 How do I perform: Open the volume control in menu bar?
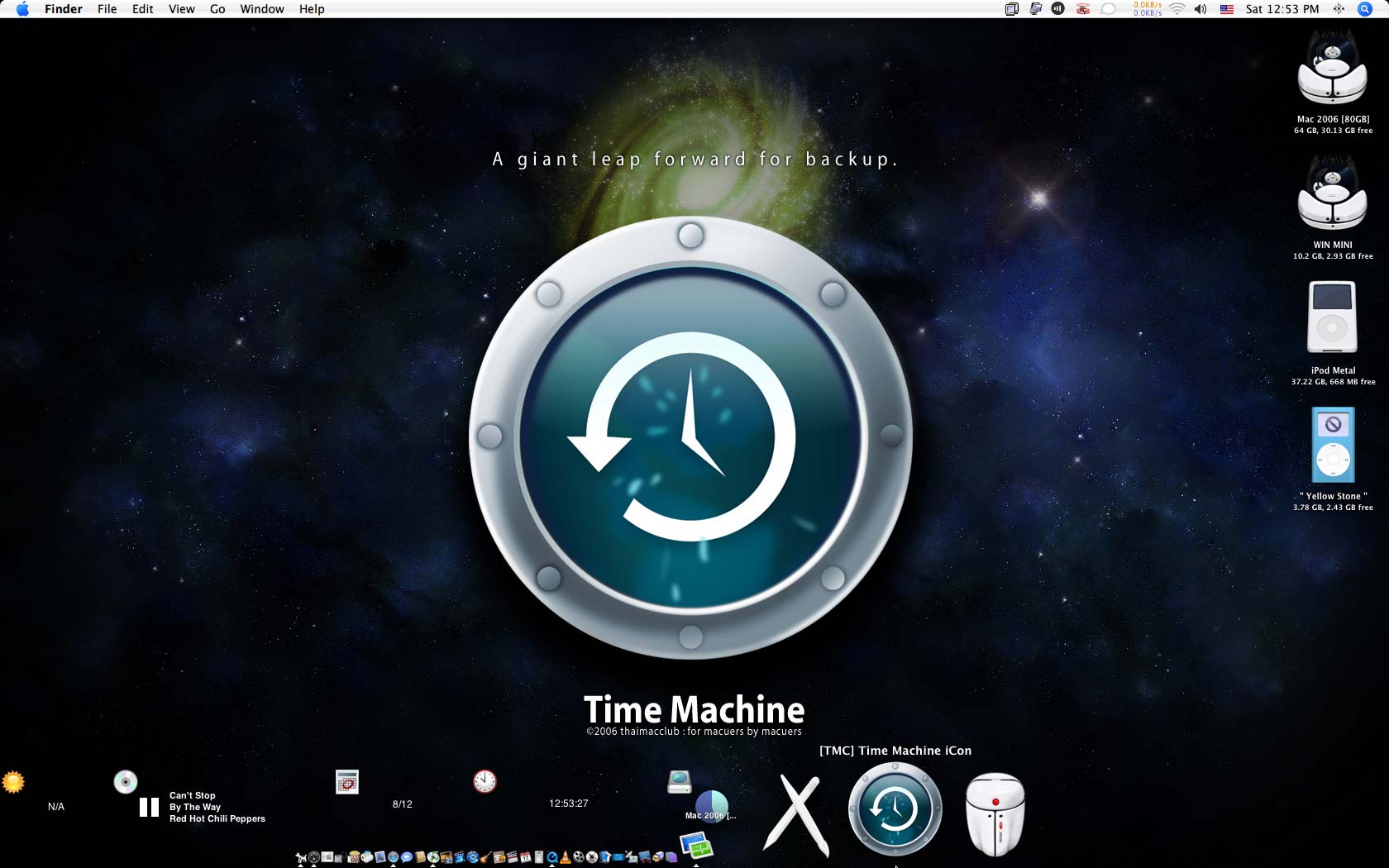click(1200, 9)
